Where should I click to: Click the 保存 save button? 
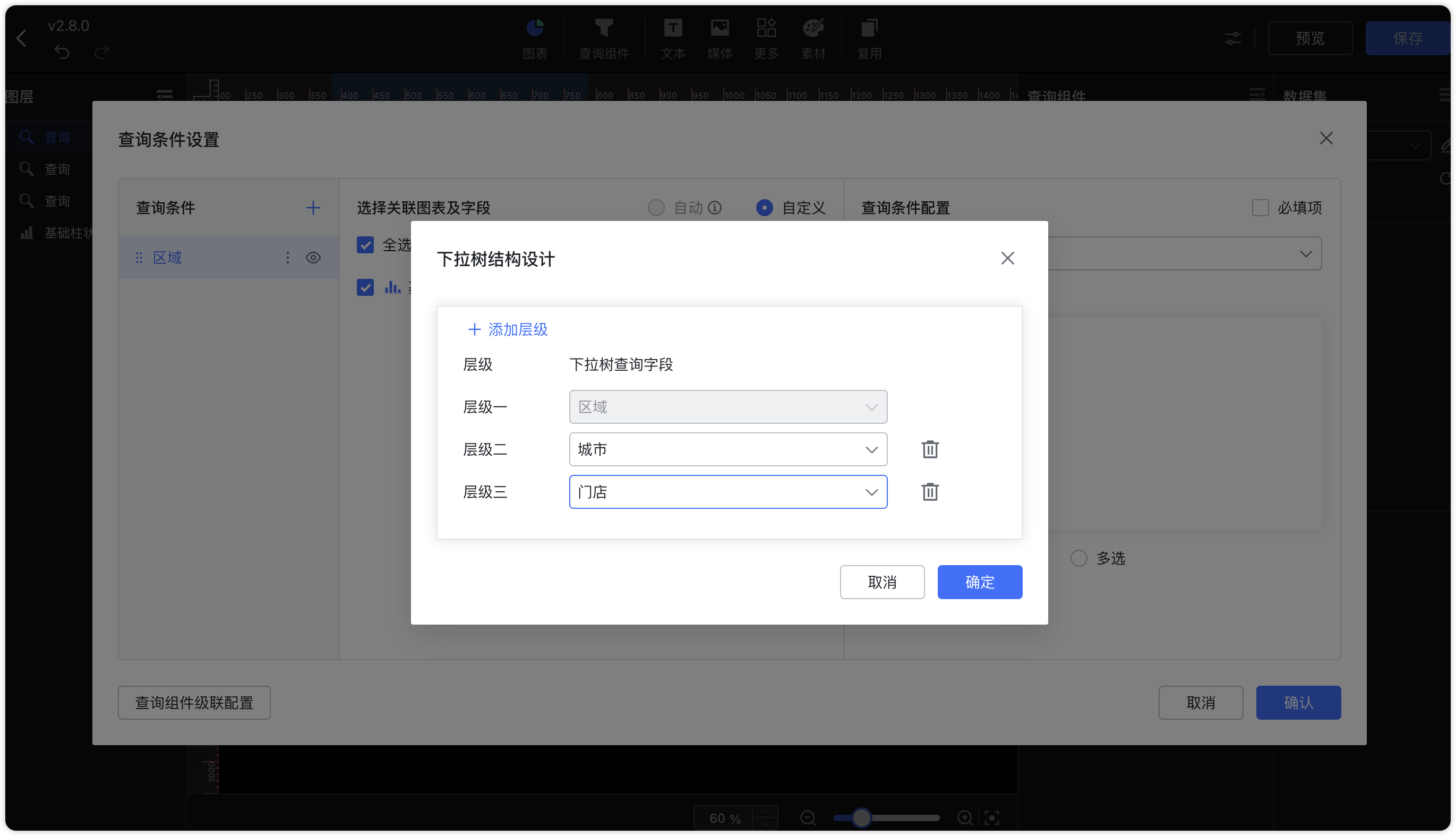[x=1407, y=38]
